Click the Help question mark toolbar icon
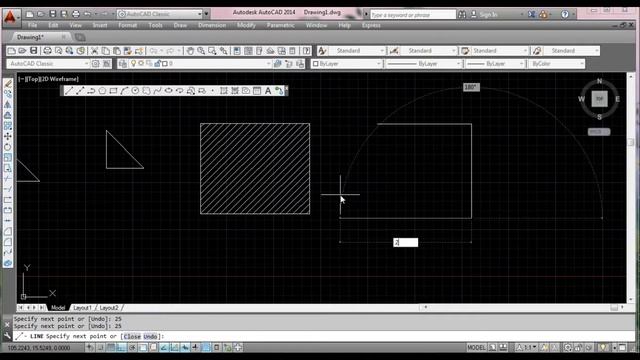 (x=306, y=51)
